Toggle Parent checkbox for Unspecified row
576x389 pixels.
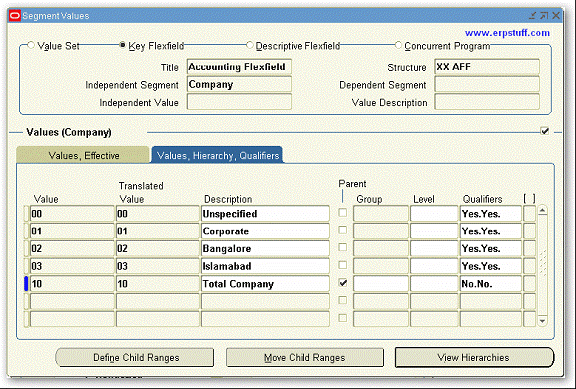[x=342, y=213]
